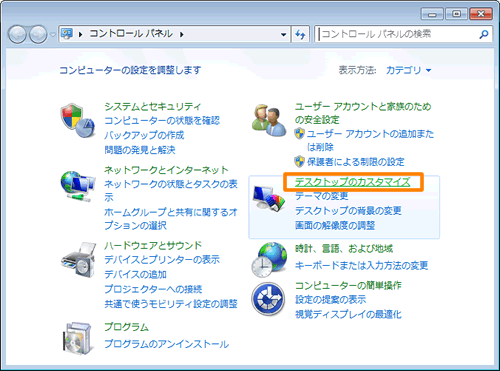This screenshot has height=371, width=500.
Task: Open コンピューターの簡単操作 link
Action: point(348,286)
